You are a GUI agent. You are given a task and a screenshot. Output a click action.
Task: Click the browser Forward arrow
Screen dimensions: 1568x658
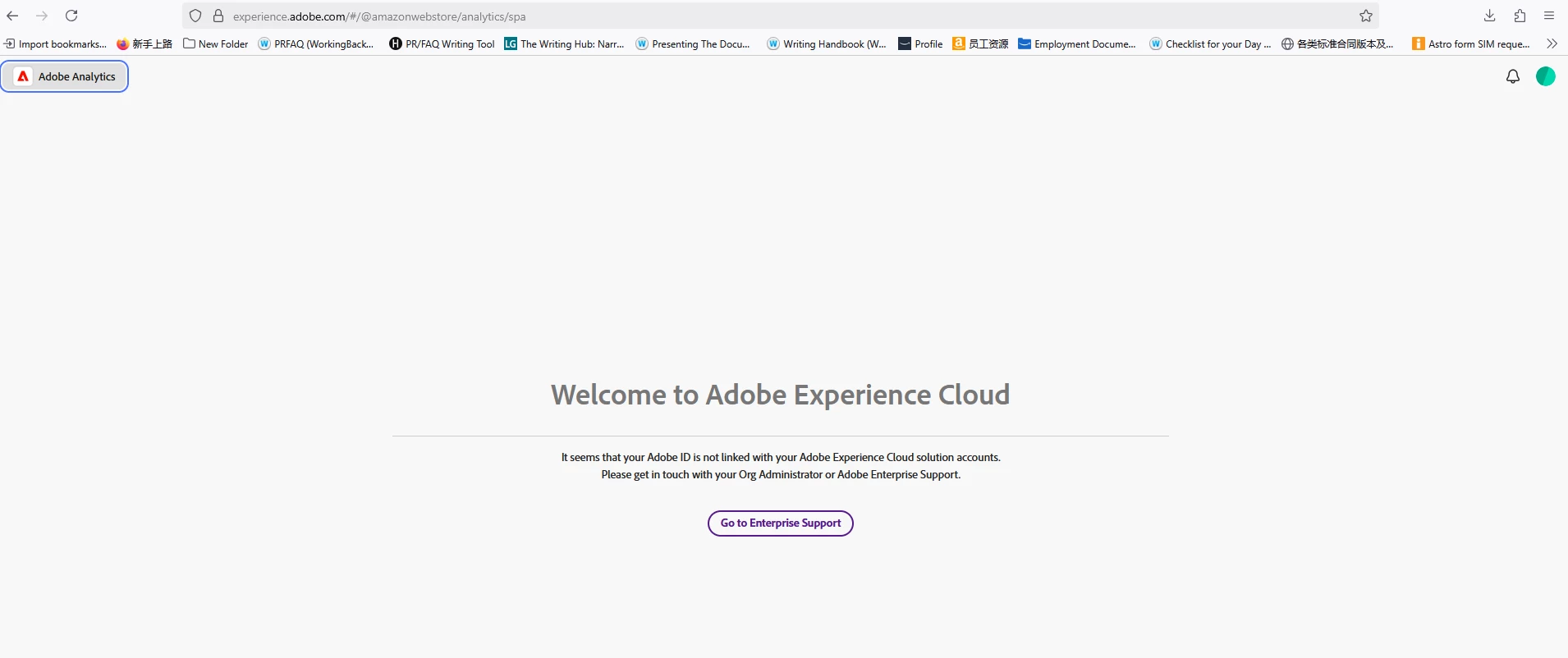pos(42,16)
